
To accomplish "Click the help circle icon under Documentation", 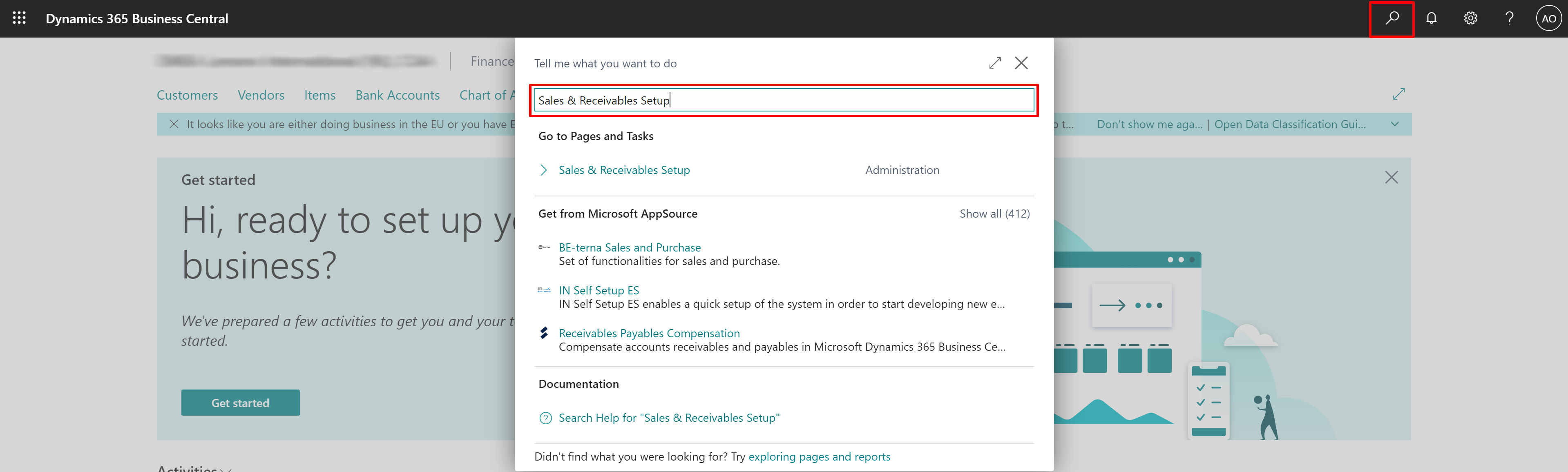I will (545, 418).
